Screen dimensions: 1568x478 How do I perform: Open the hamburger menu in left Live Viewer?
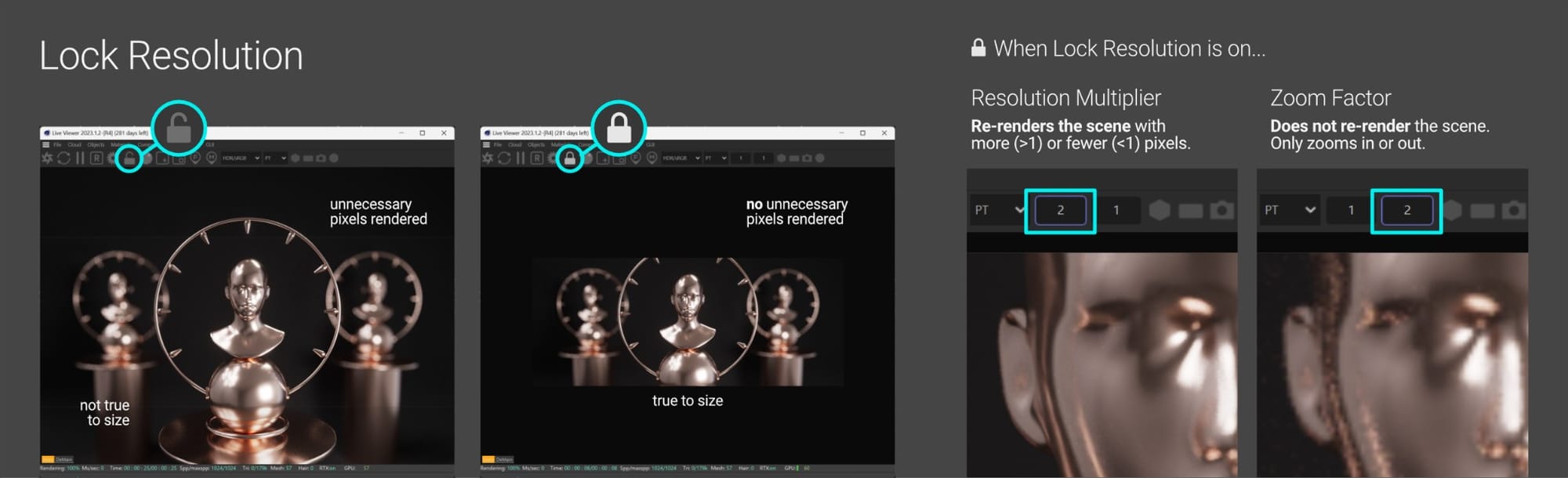pos(45,145)
